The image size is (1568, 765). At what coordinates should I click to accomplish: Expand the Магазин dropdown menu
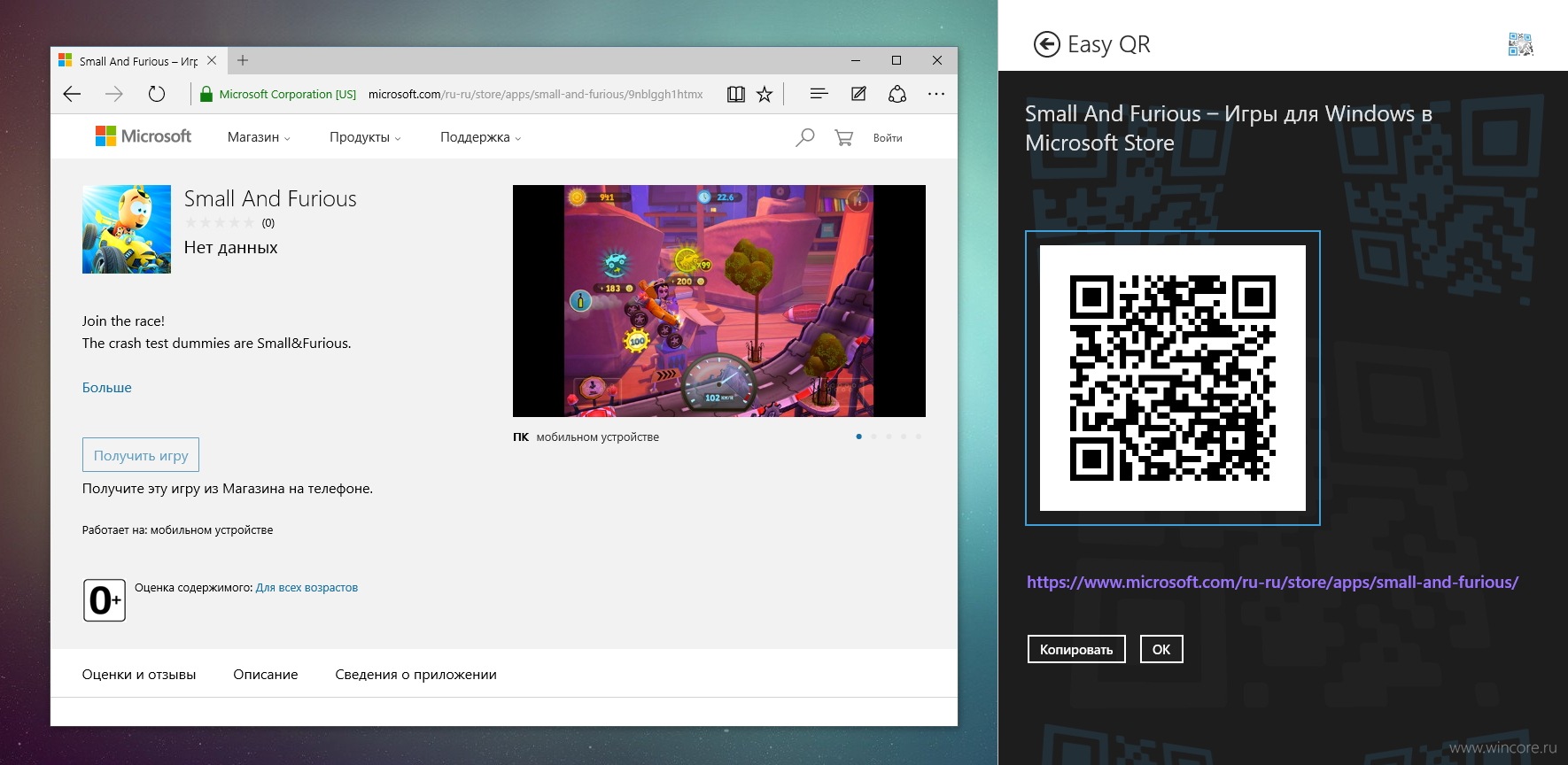[x=259, y=137]
